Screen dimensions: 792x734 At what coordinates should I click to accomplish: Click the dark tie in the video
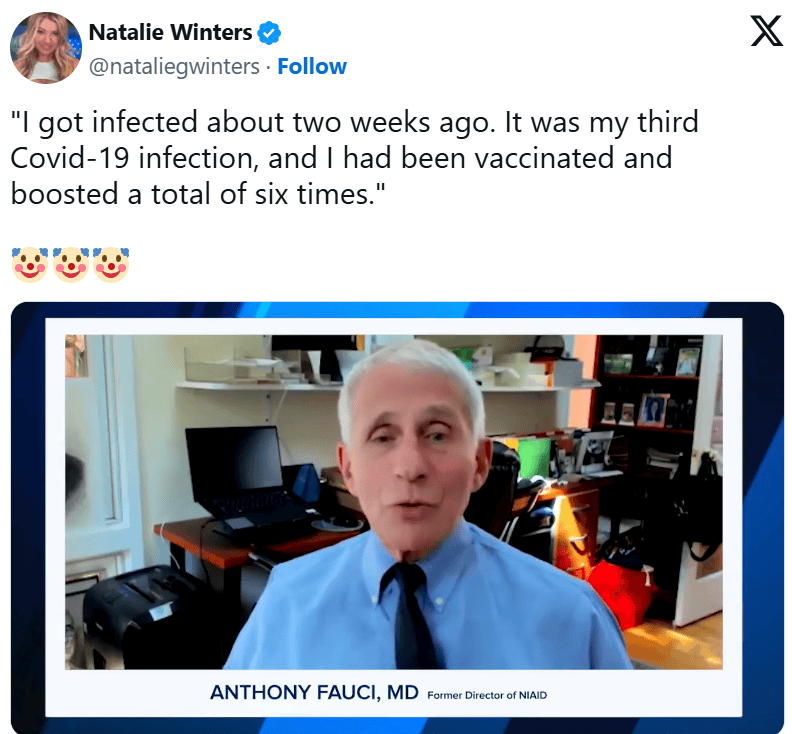click(412, 614)
